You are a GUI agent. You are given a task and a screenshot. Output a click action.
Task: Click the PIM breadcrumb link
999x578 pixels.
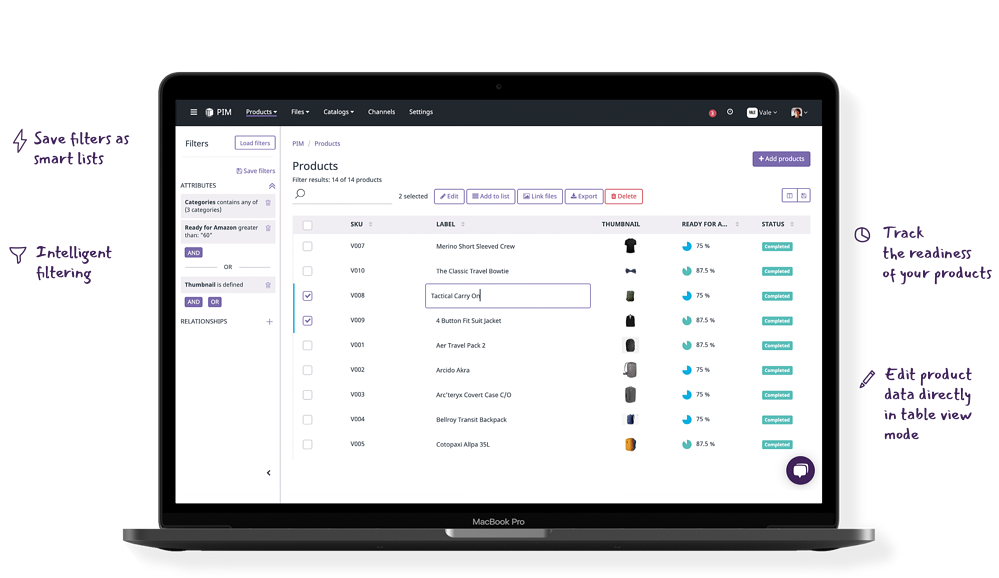point(298,144)
